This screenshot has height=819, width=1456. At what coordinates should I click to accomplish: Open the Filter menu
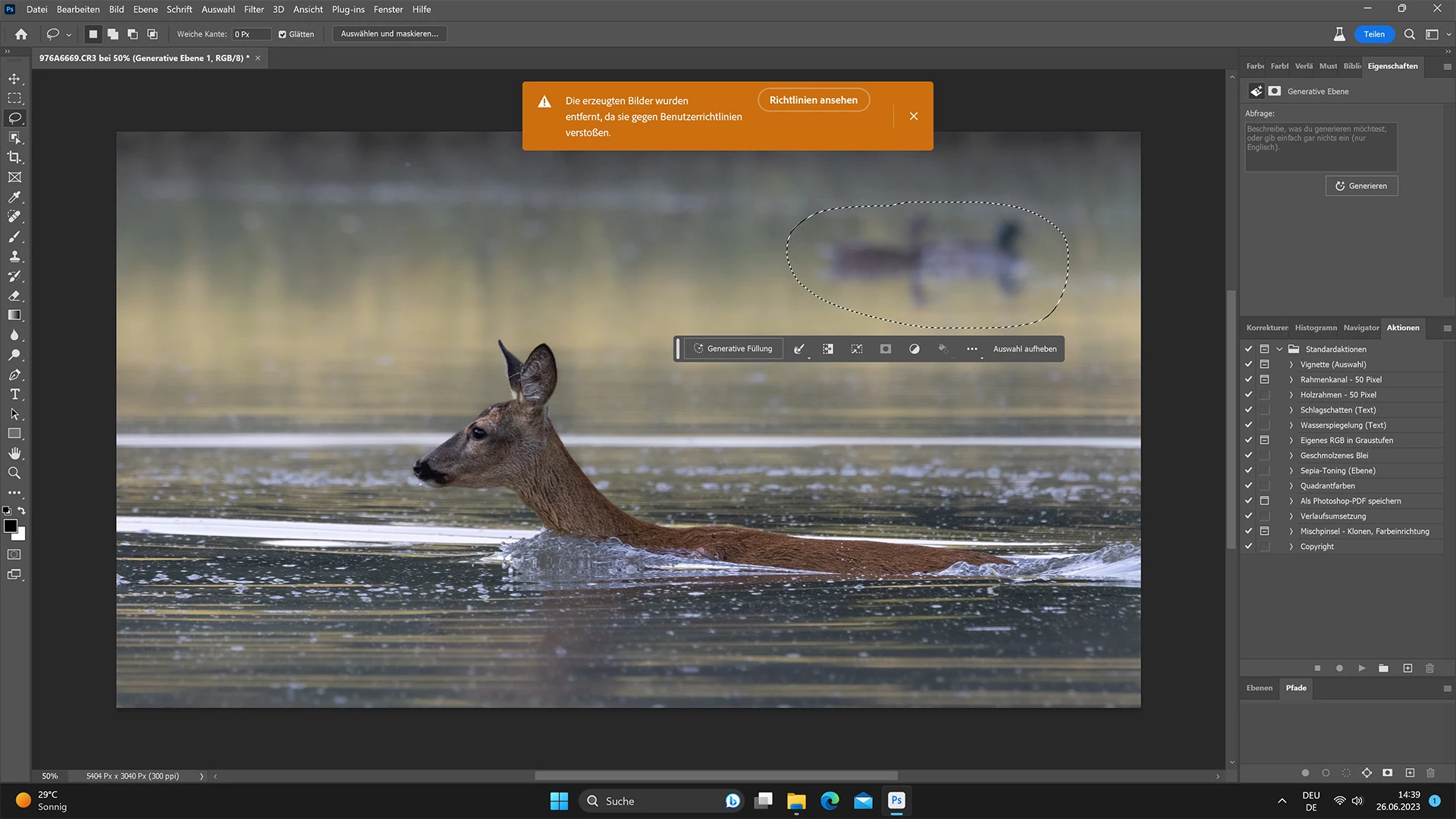point(253,9)
